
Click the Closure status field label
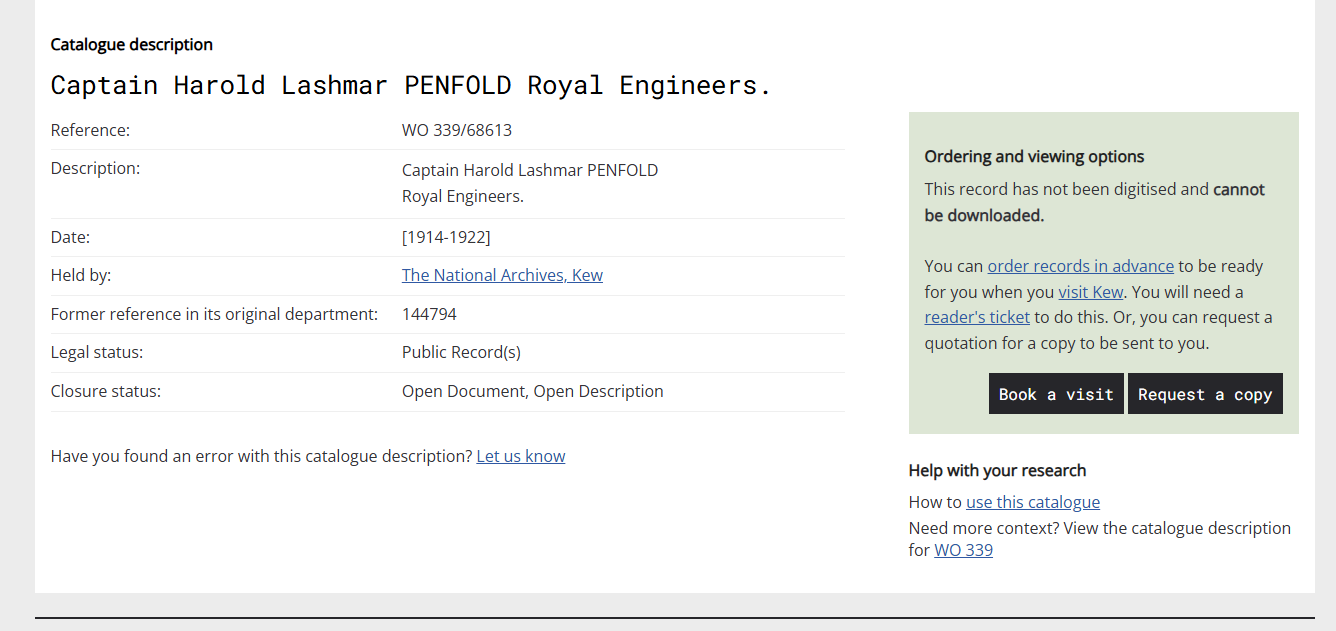[x=106, y=391]
